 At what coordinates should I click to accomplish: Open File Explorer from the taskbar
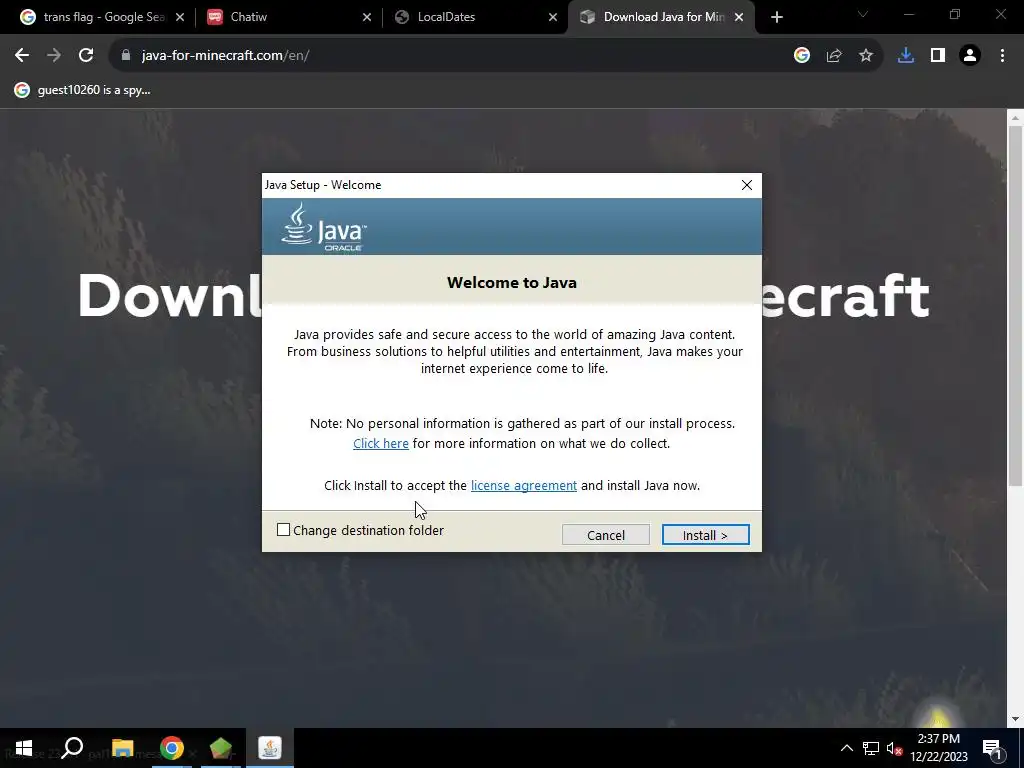pyautogui.click(x=122, y=748)
